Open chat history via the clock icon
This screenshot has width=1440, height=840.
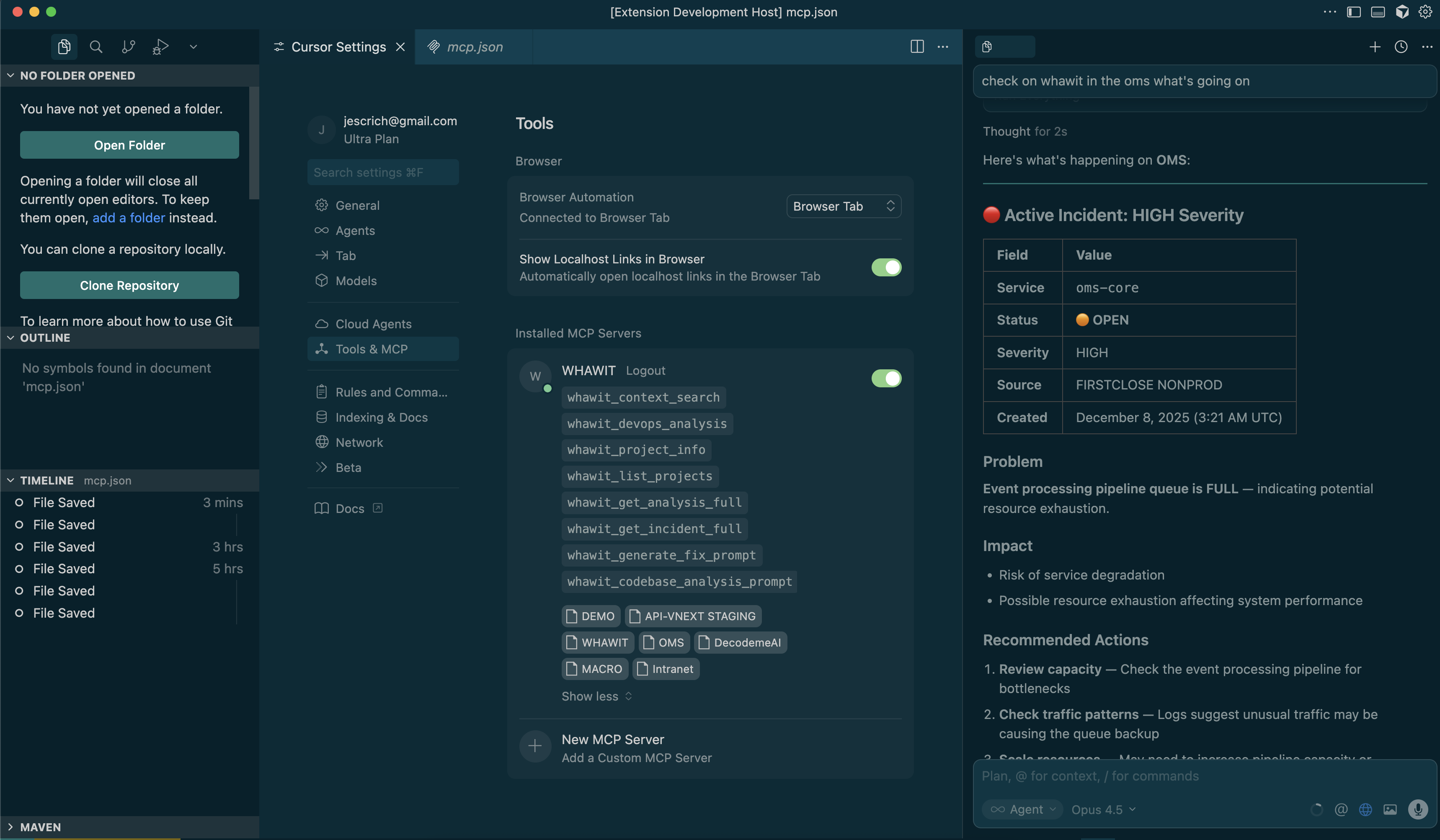[1401, 47]
